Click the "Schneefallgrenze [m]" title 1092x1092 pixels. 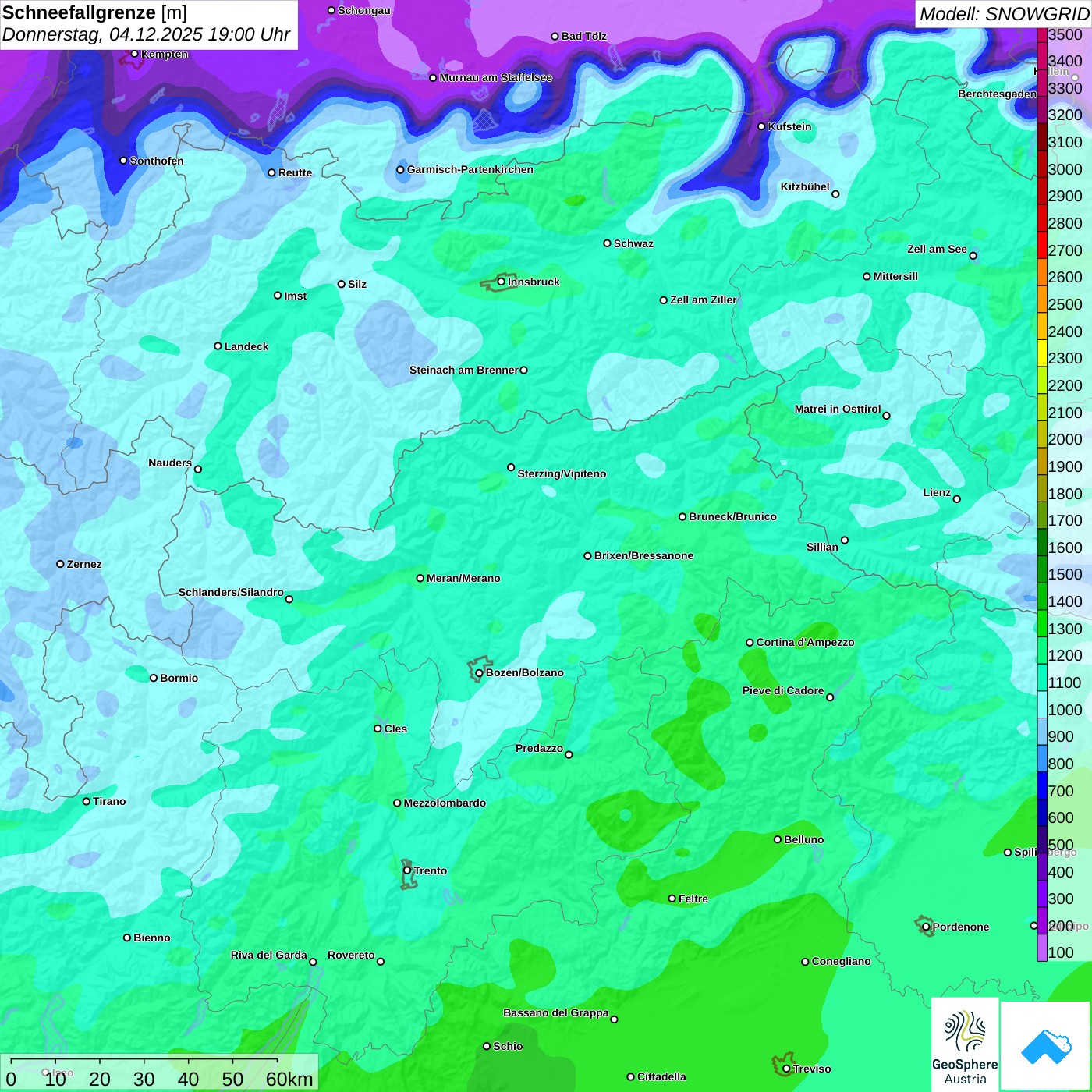pyautogui.click(x=94, y=12)
